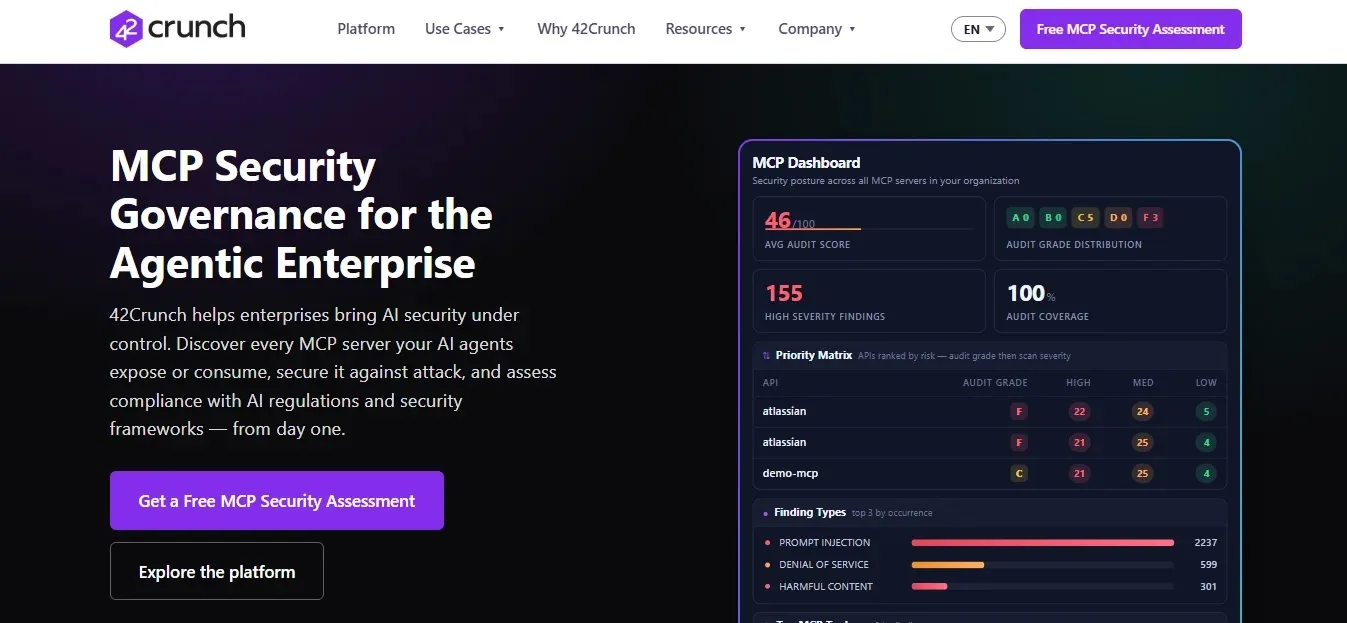
Task: Open the Resources menu
Action: [699, 29]
